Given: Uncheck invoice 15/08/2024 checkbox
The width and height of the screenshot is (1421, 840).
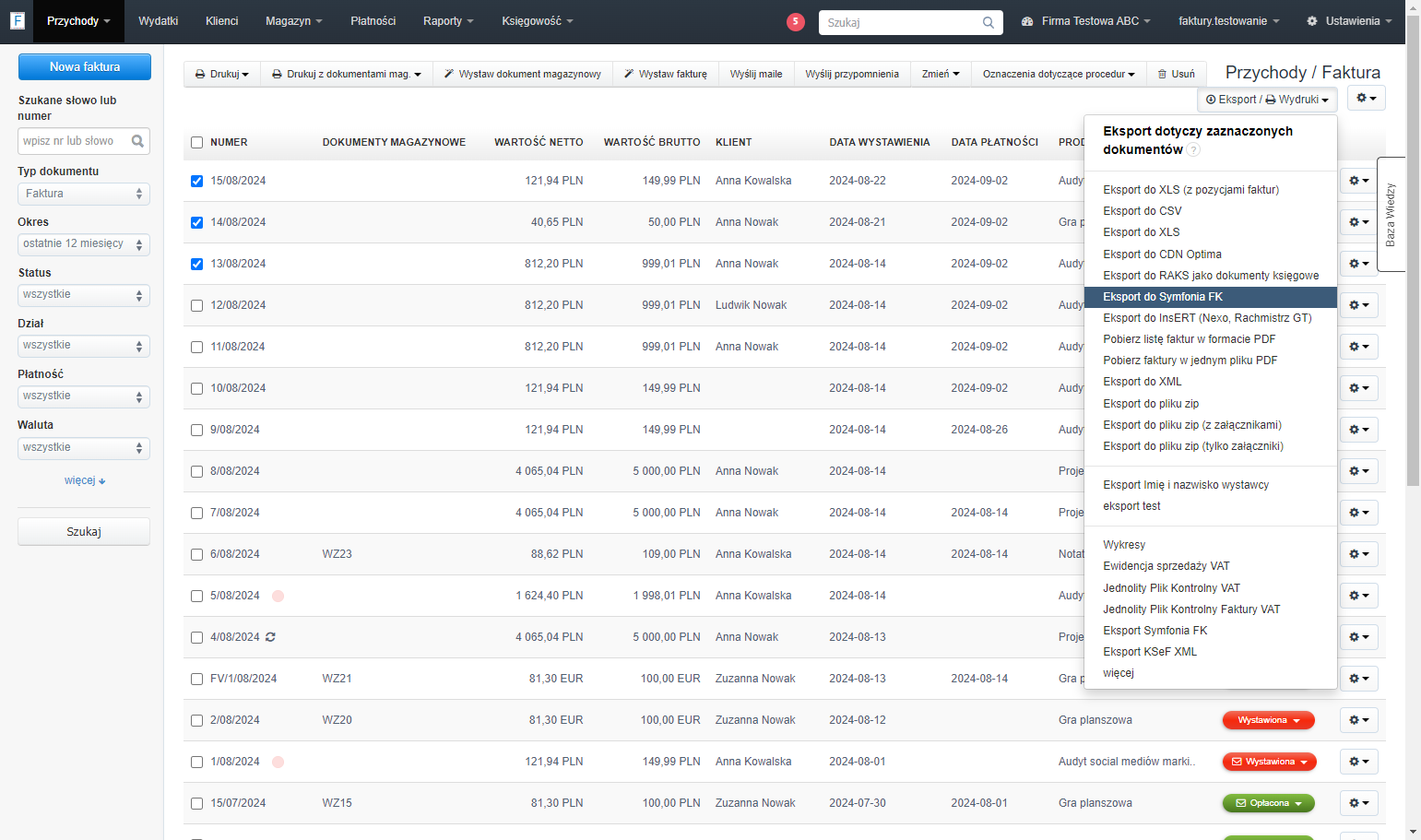Looking at the screenshot, I should pyautogui.click(x=196, y=181).
